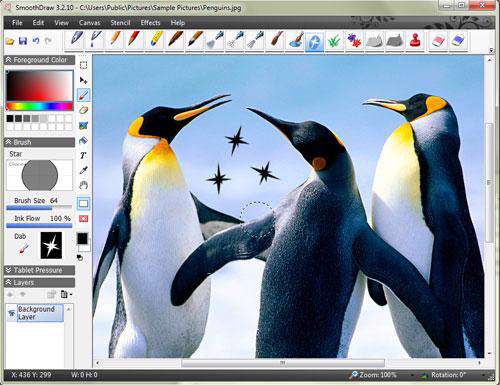The width and height of the screenshot is (500, 385).
Task: Click the round brush preview under Star
Action: pyautogui.click(x=40, y=175)
